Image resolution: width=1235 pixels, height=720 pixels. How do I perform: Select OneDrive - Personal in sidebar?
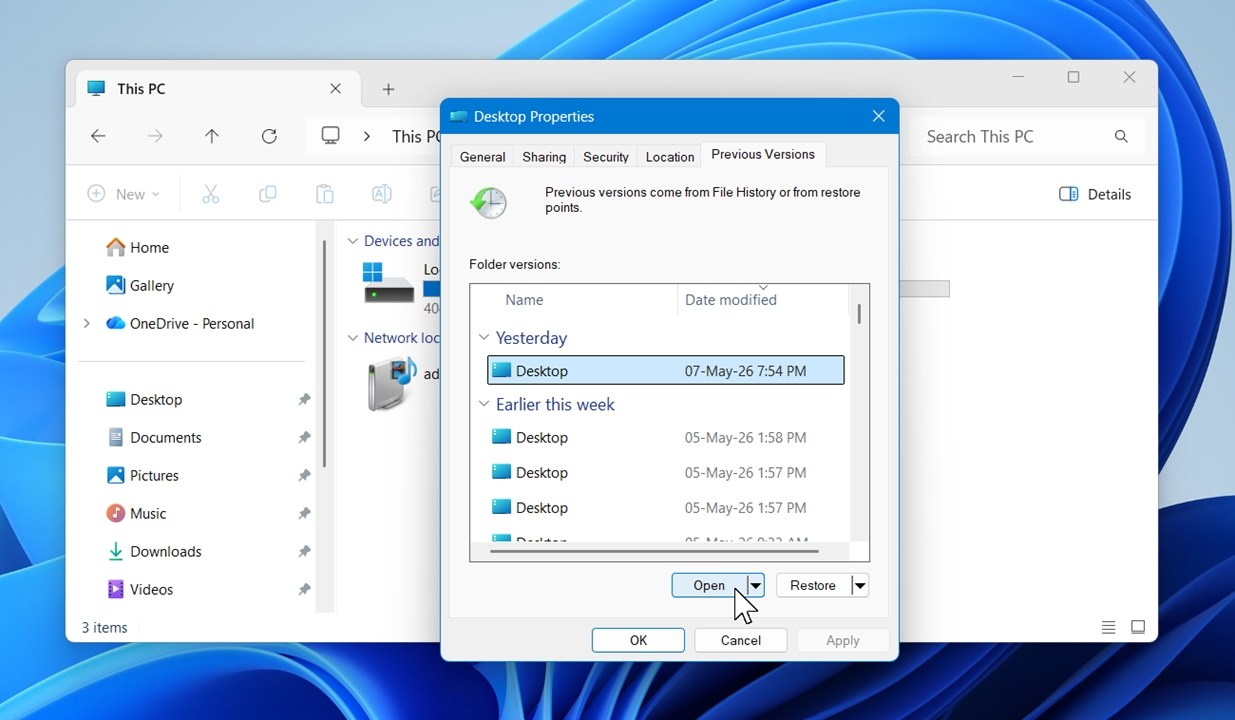click(180, 323)
